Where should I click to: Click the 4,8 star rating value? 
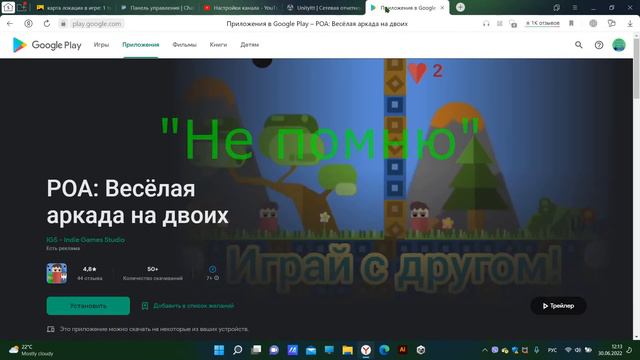pos(90,269)
